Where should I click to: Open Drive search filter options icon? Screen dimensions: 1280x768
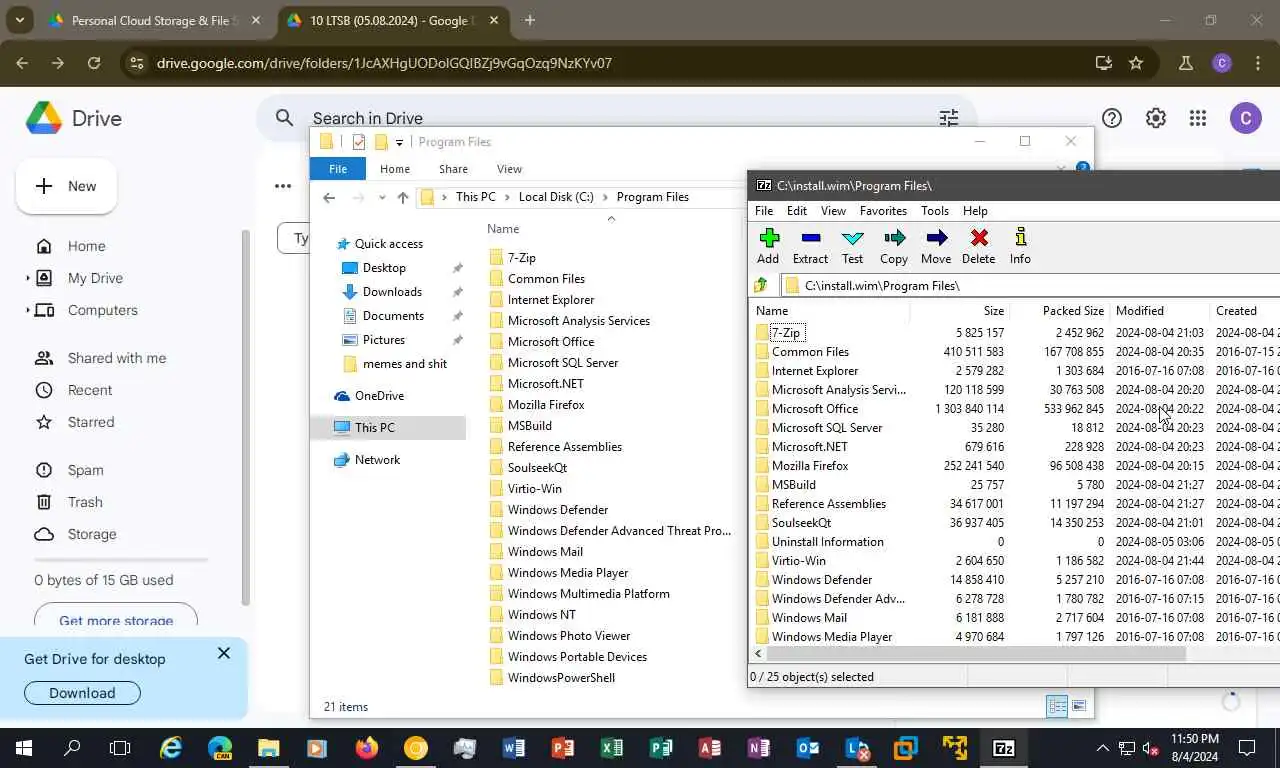949,118
